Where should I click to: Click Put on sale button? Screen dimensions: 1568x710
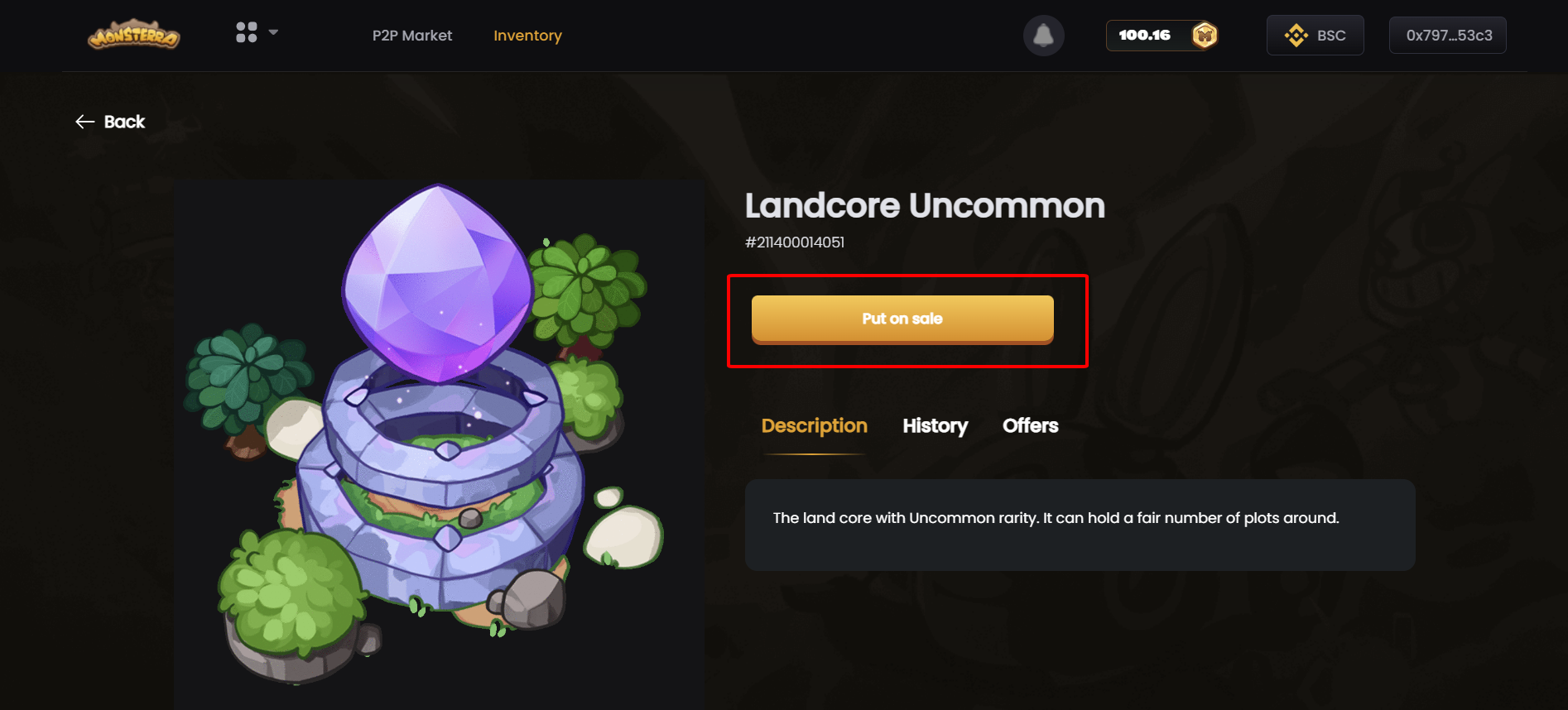902,319
